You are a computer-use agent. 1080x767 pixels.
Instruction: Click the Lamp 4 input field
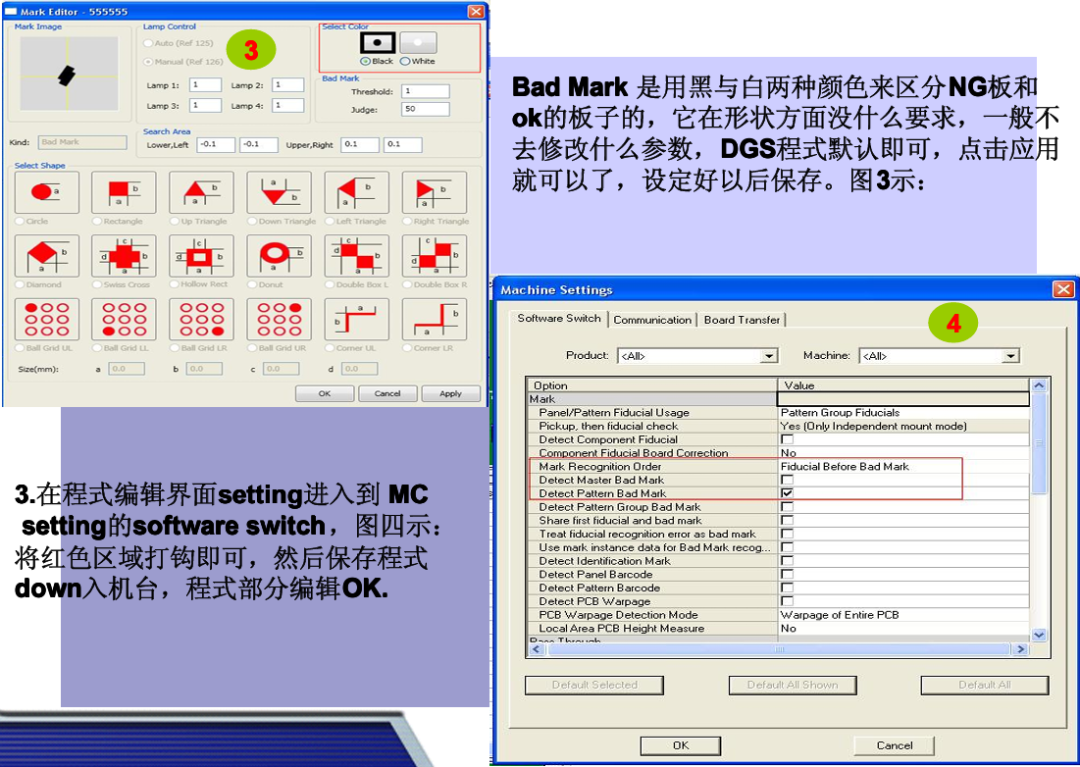[x=288, y=105]
